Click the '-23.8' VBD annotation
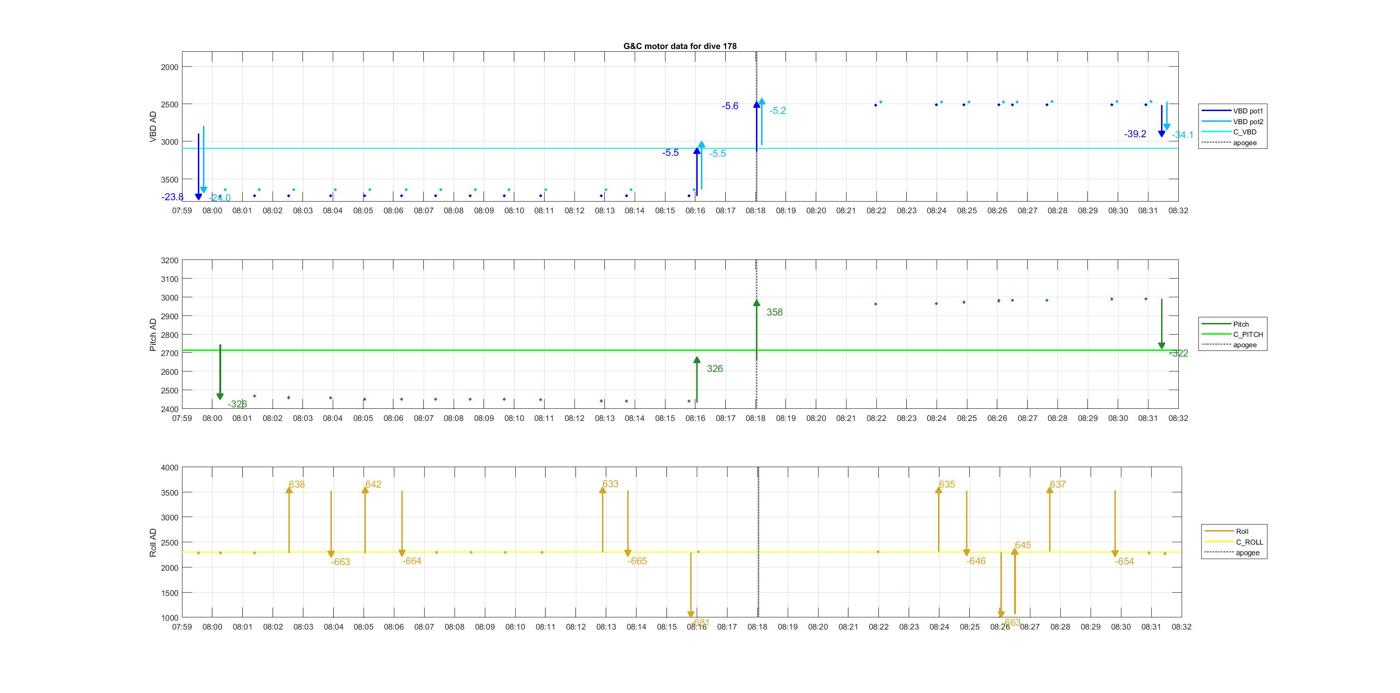The image size is (1400, 693). coord(172,197)
